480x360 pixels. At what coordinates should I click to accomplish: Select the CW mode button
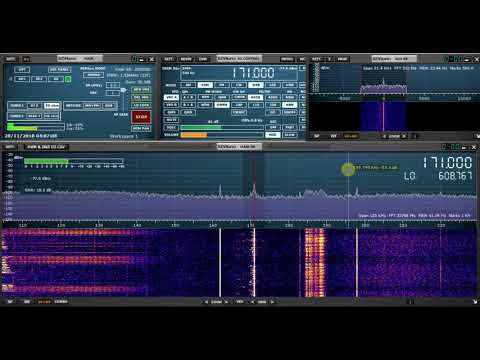pos(239,85)
